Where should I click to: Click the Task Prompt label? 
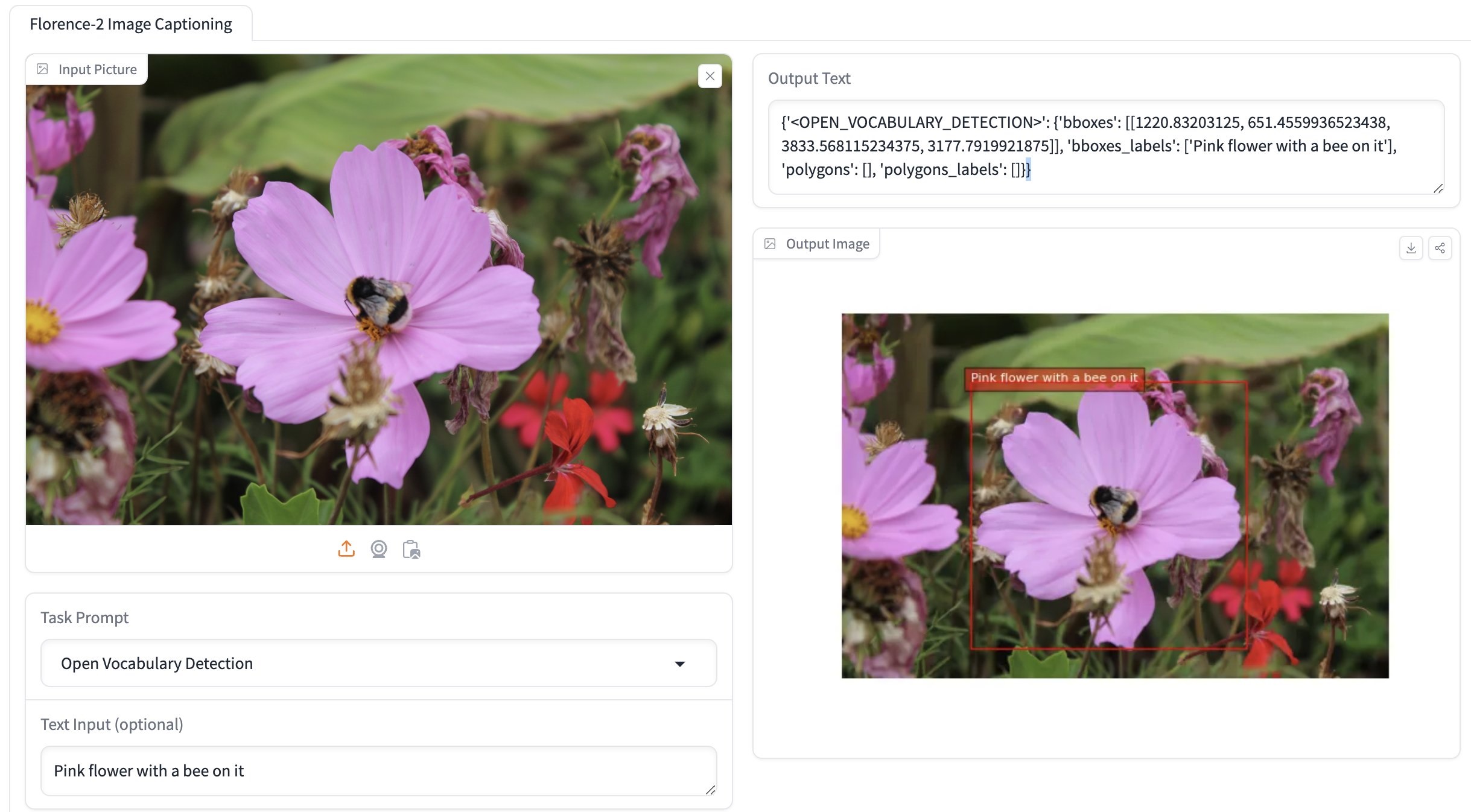coord(84,618)
